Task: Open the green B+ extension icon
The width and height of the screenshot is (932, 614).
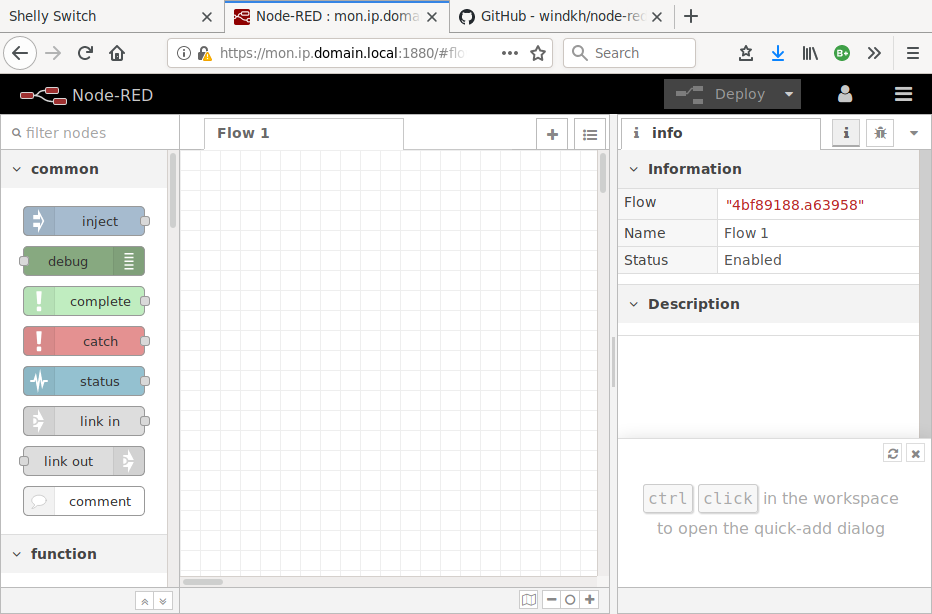Action: tap(842, 53)
